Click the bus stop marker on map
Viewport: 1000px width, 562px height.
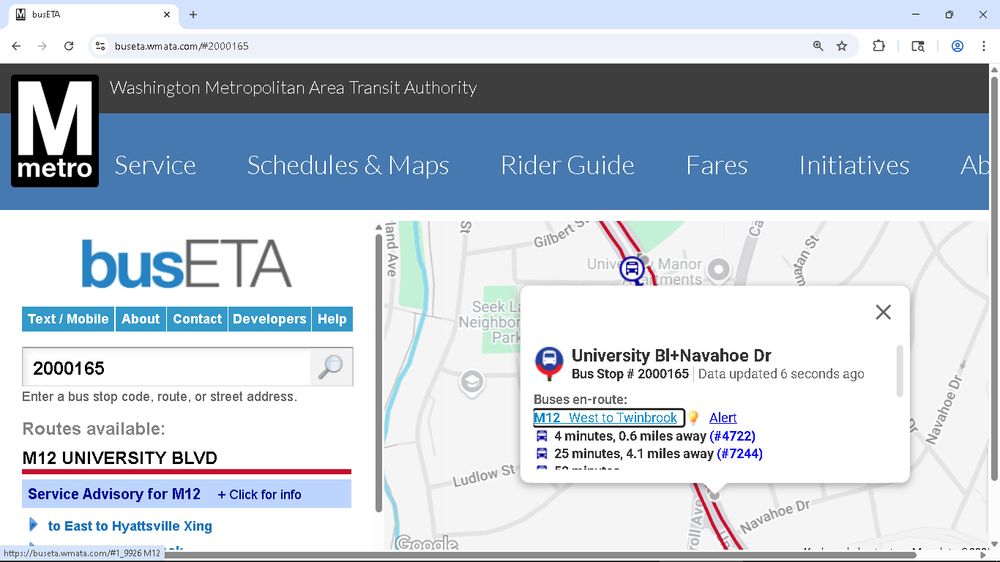tap(632, 270)
